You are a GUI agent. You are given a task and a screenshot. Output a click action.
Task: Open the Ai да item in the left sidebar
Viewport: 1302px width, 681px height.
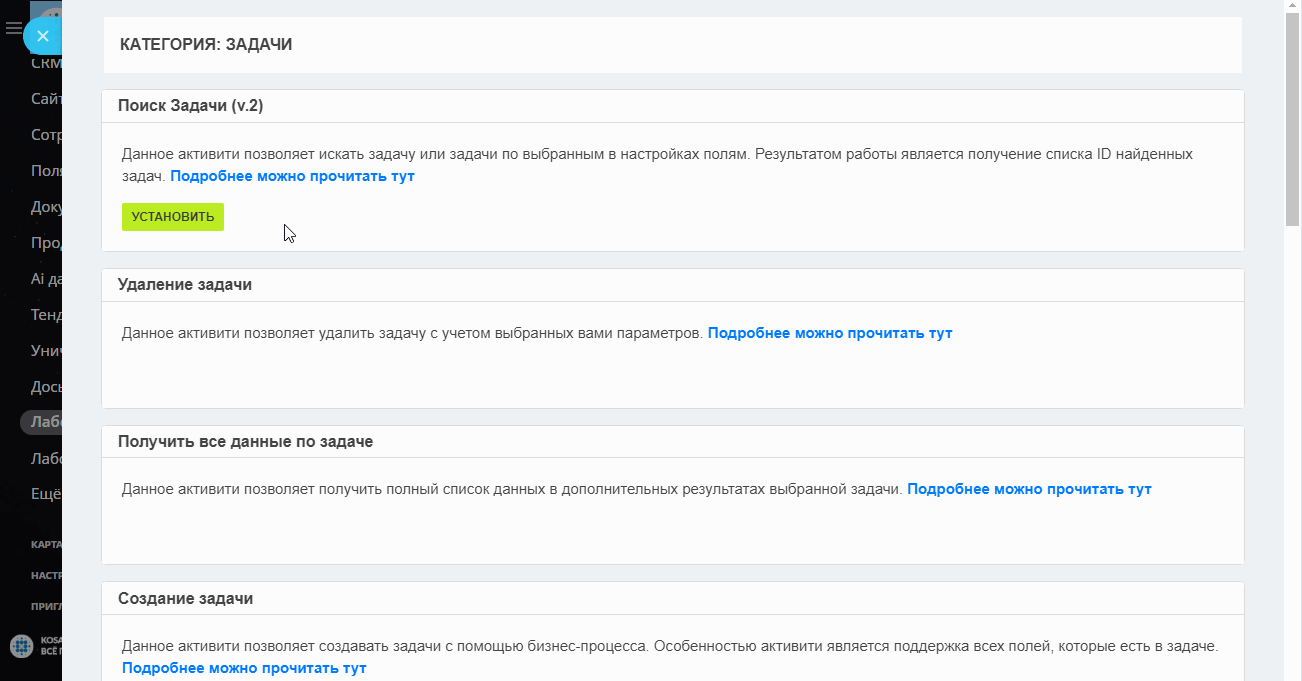[46, 279]
